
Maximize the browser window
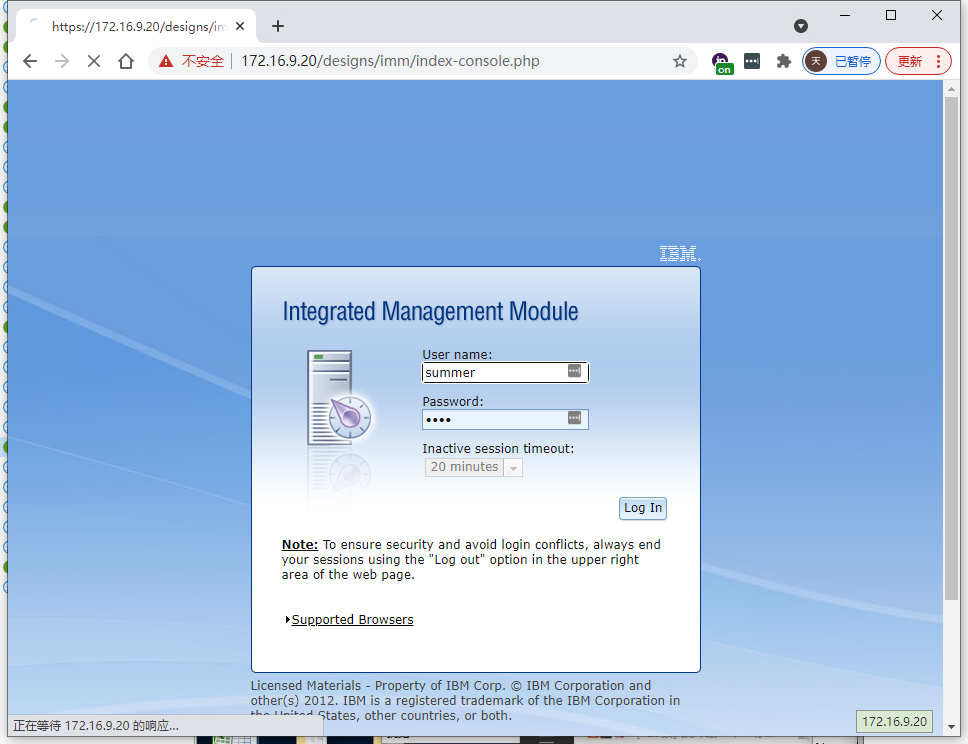[x=891, y=15]
